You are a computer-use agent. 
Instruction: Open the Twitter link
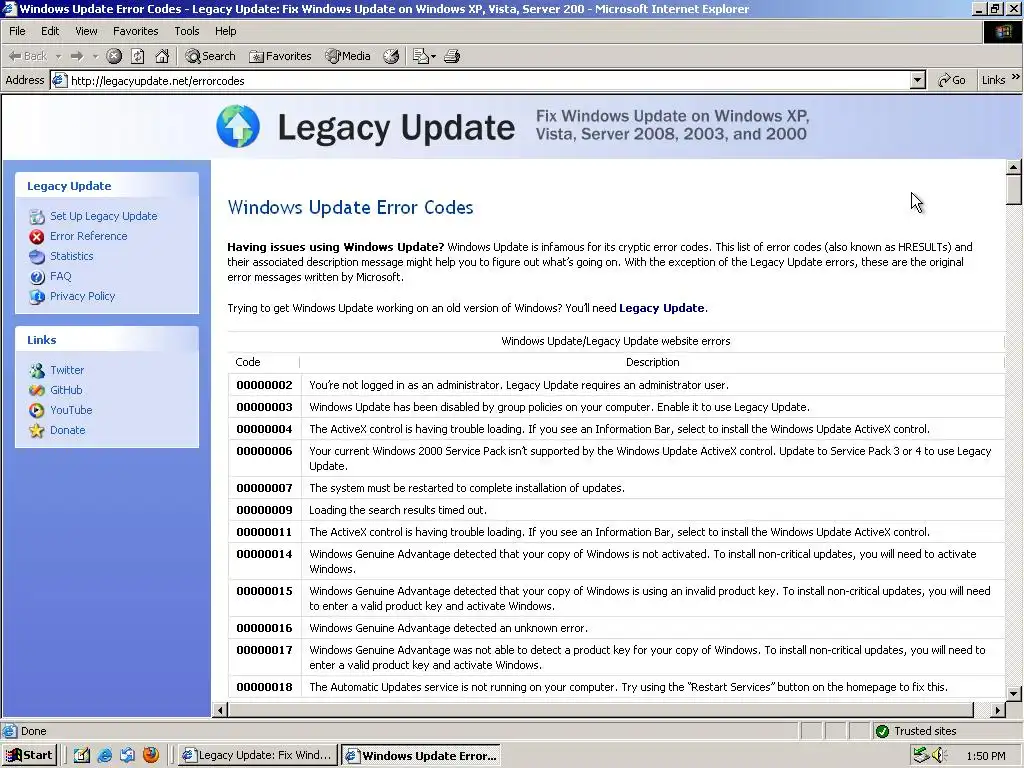pos(67,370)
